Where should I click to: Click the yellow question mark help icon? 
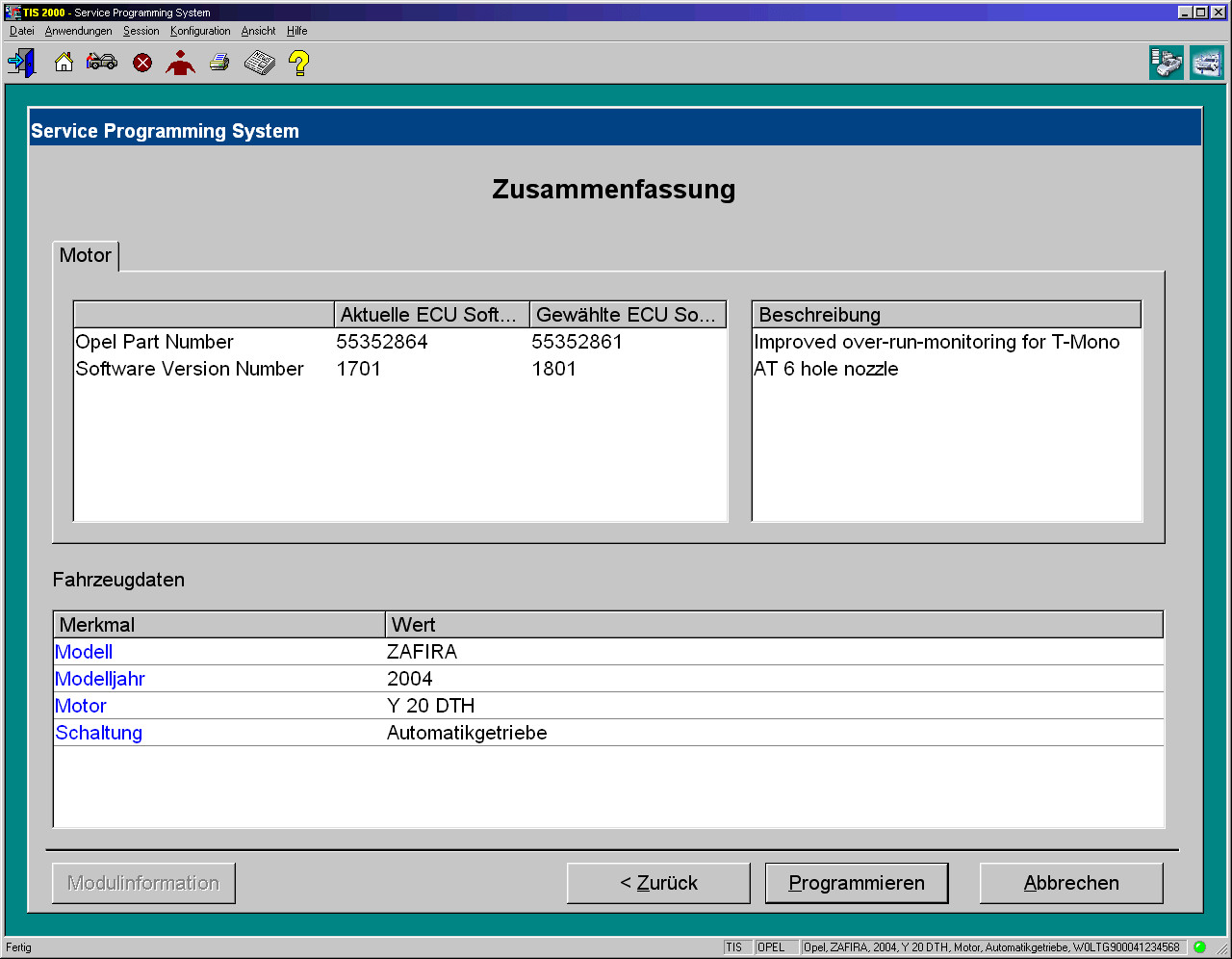tap(299, 64)
